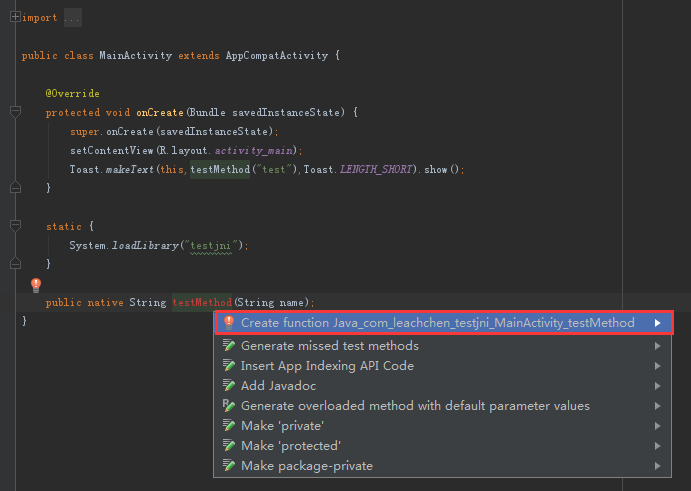Screen dimensions: 691x491
Task: Click the red testMethod name in native declaration
Action: [202, 302]
